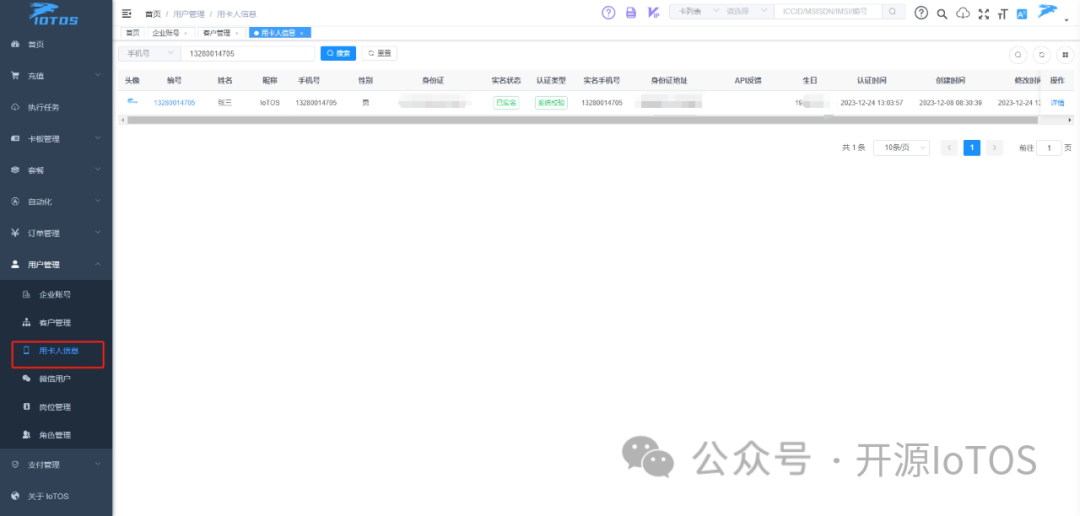
Task: Expand the 支付管理 sidebar menu
Action: pos(56,464)
